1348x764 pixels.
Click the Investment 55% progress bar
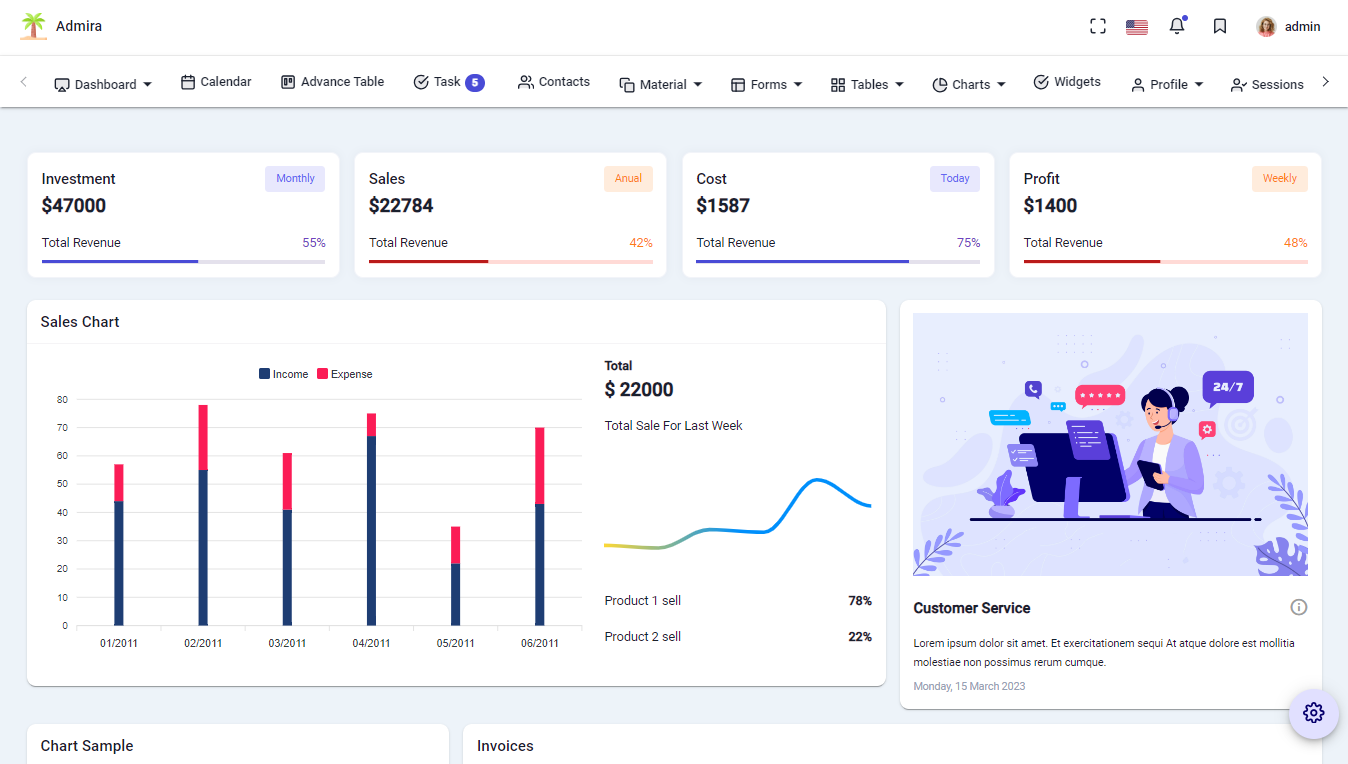pyautogui.click(x=183, y=261)
